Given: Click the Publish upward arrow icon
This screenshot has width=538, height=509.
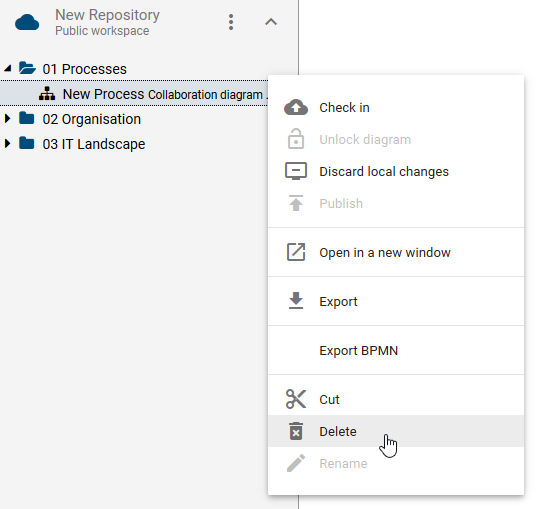Looking at the screenshot, I should click(296, 203).
